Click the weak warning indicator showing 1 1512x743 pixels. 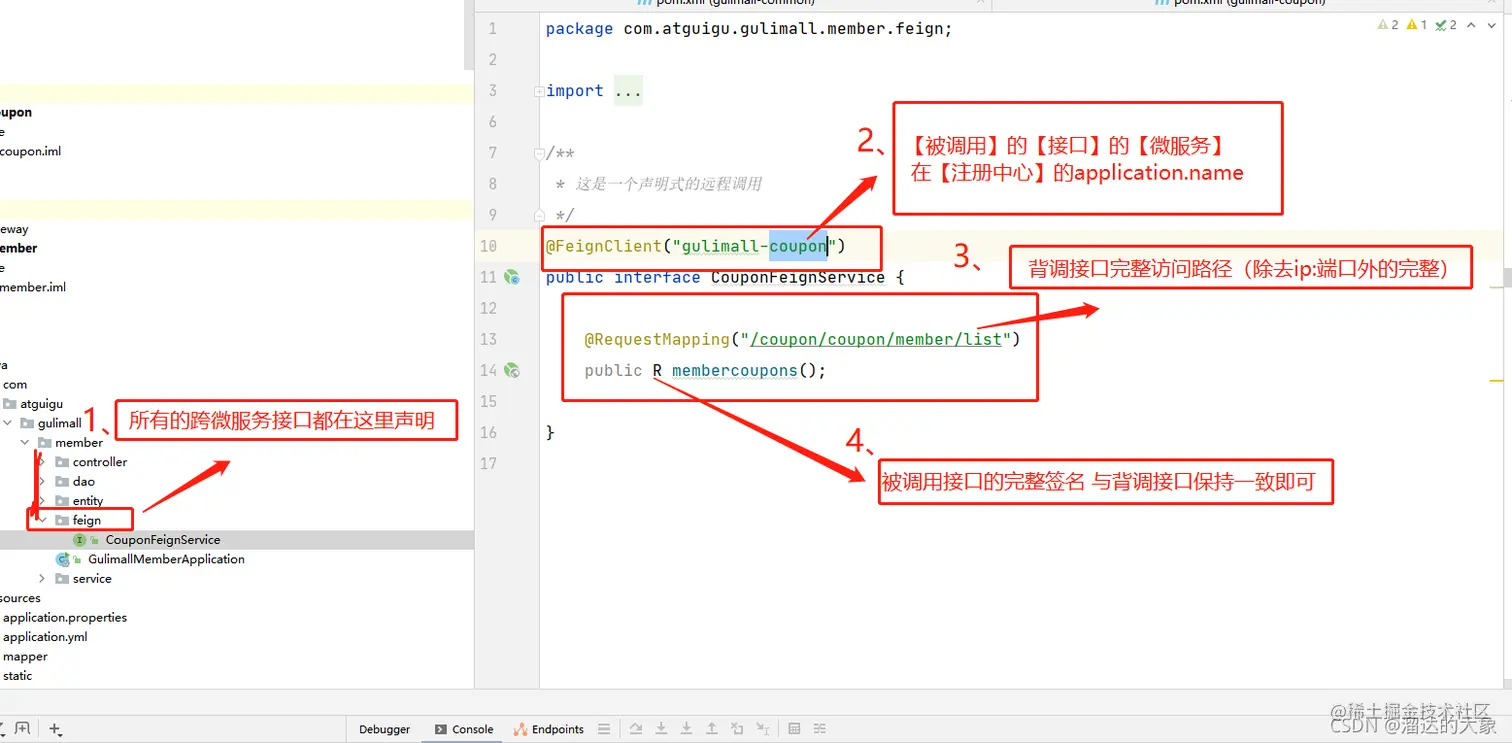tap(1417, 25)
